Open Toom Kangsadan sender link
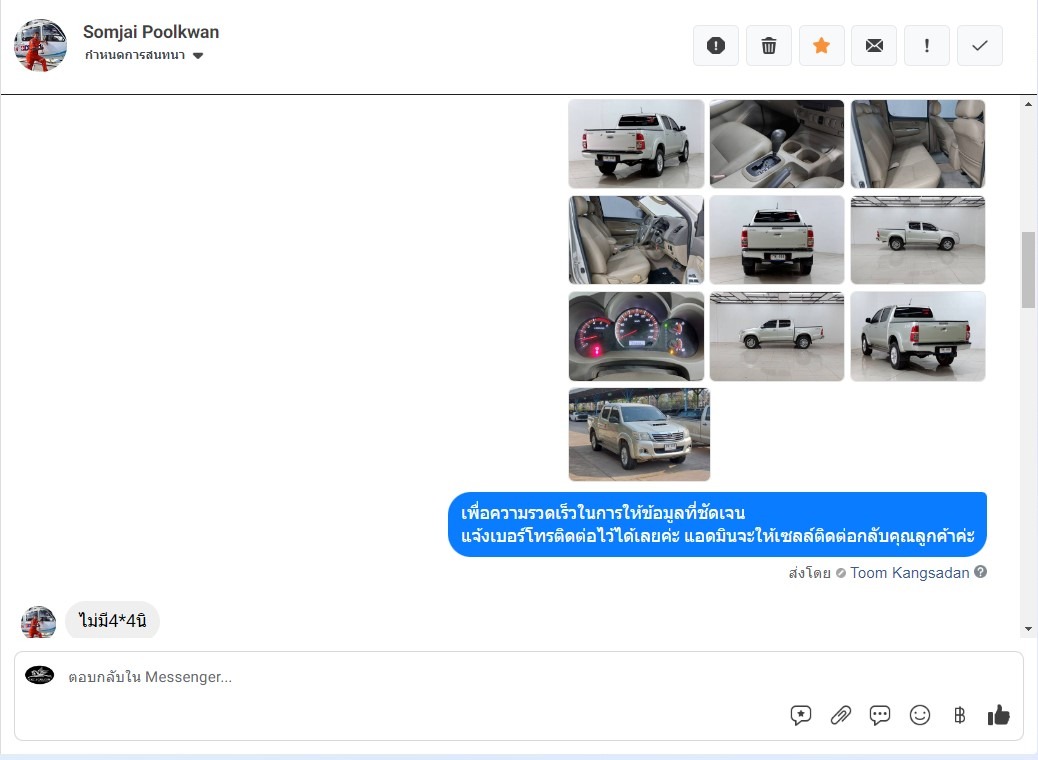This screenshot has width=1038, height=760. click(x=910, y=573)
